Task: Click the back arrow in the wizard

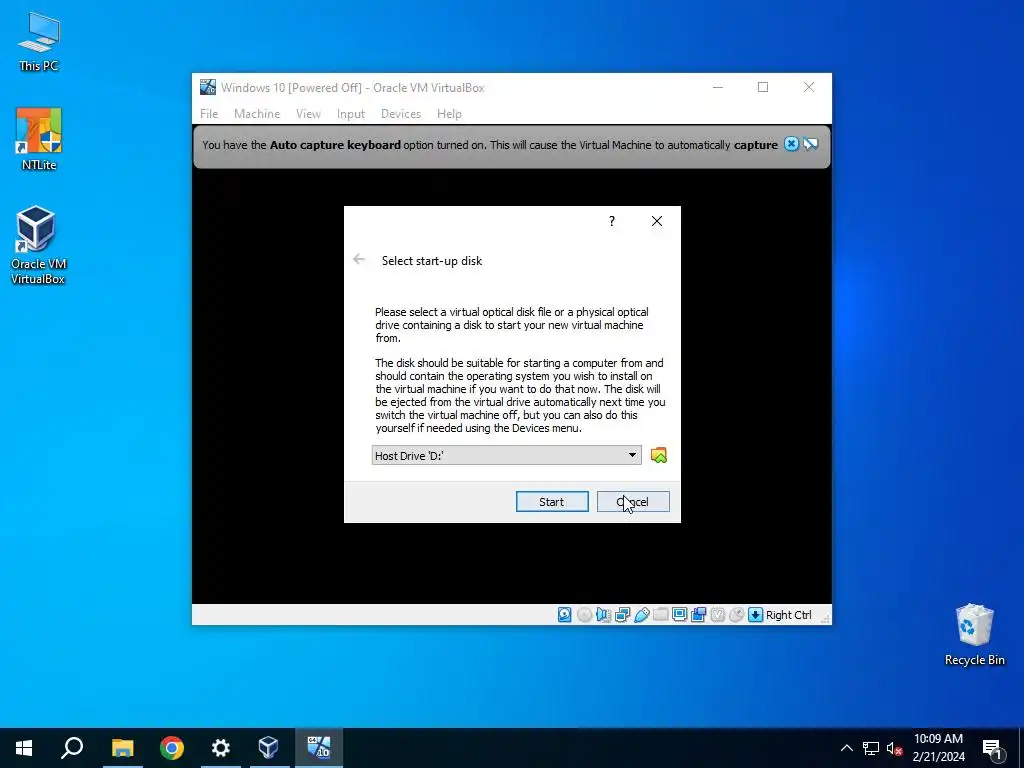Action: 359,259
